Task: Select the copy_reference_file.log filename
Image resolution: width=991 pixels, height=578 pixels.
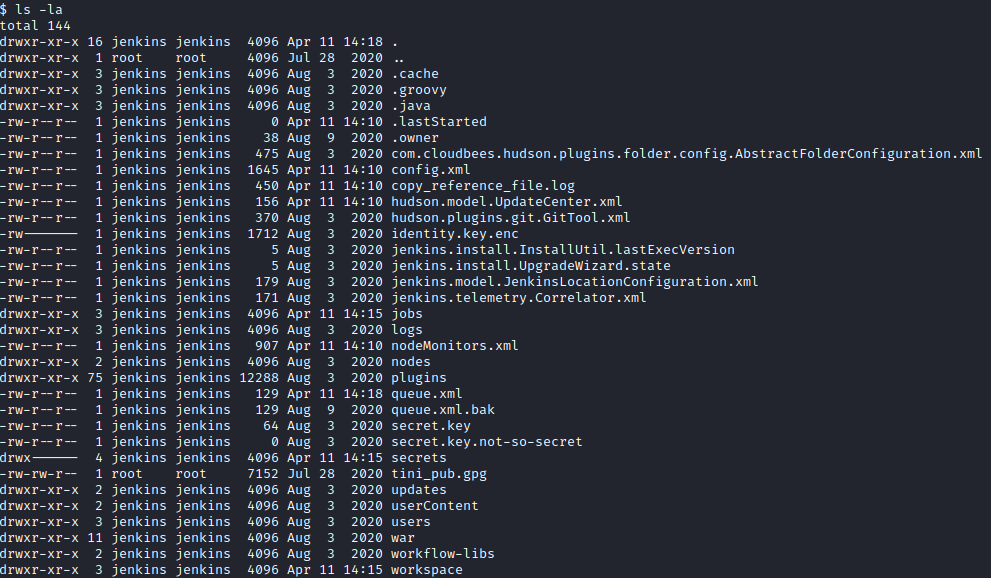Action: coord(482,185)
